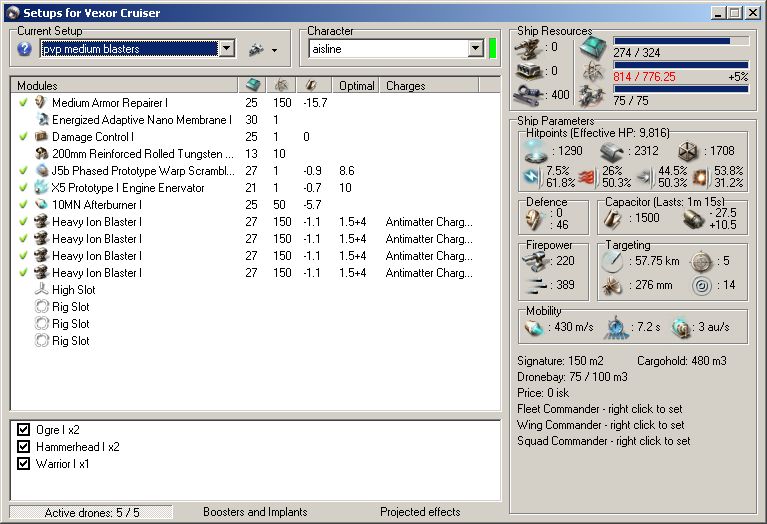The width and height of the screenshot is (767, 524).
Task: Toggle Medium Armor Repairer I active checkmark
Action: point(23,103)
